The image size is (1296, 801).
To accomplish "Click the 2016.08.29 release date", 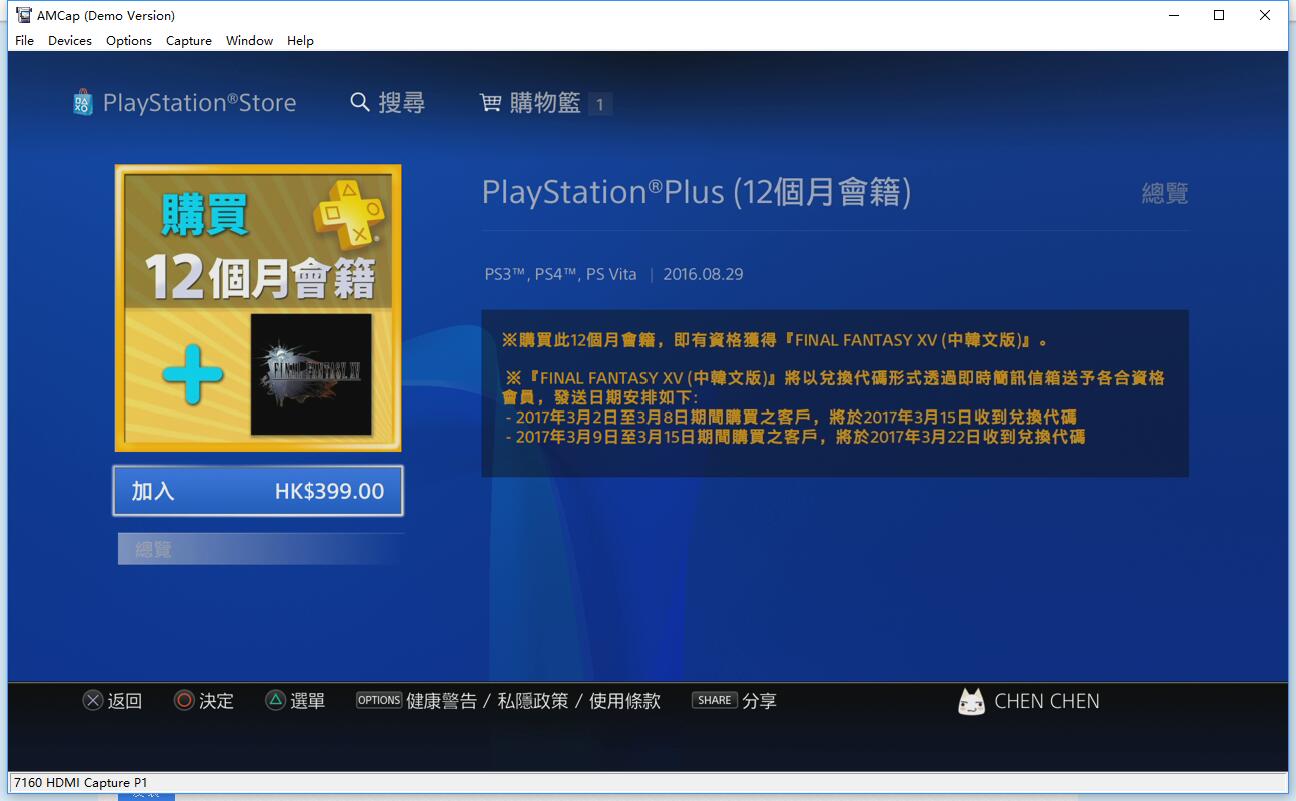I will point(703,274).
